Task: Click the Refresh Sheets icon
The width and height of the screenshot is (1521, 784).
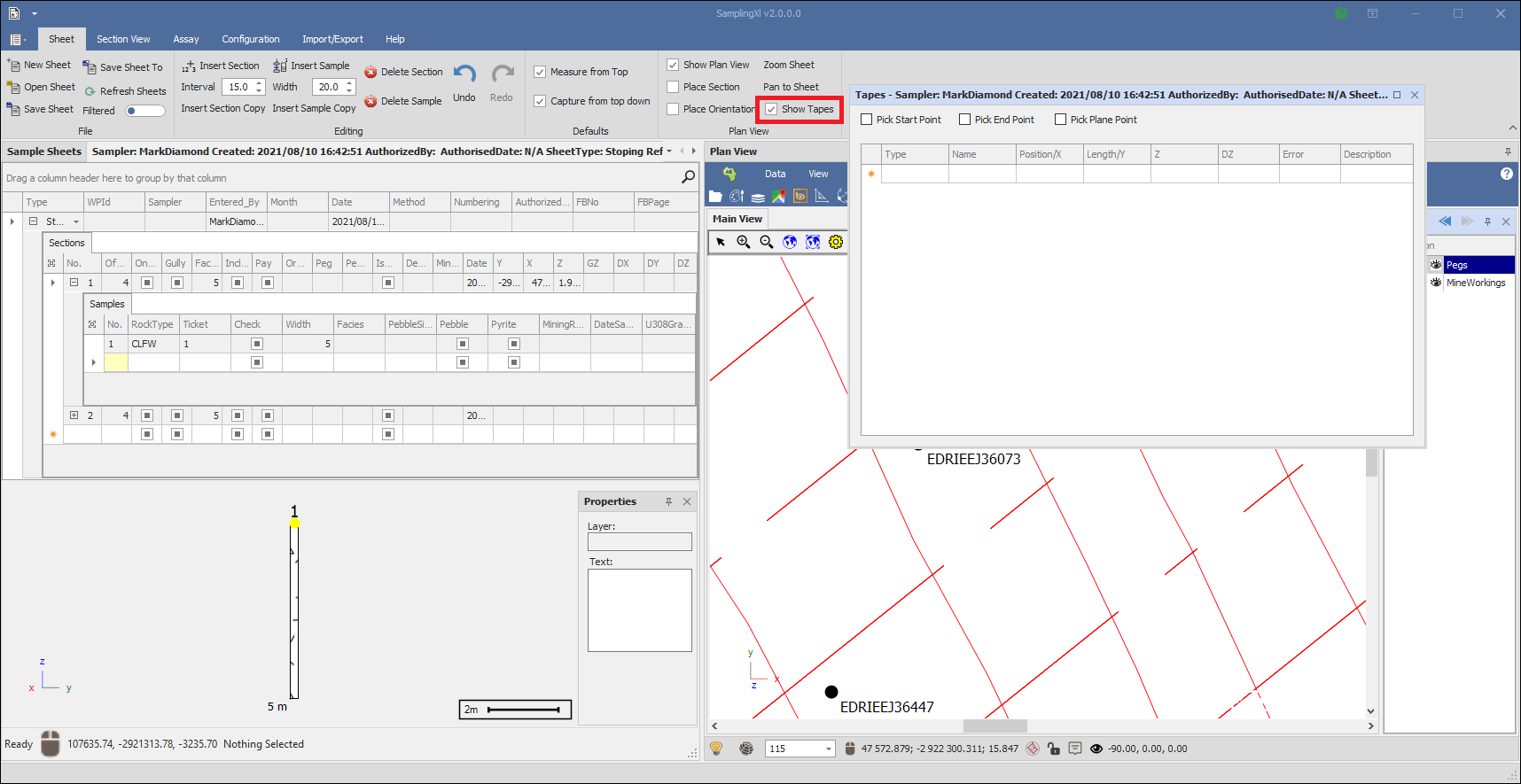Action: point(90,91)
